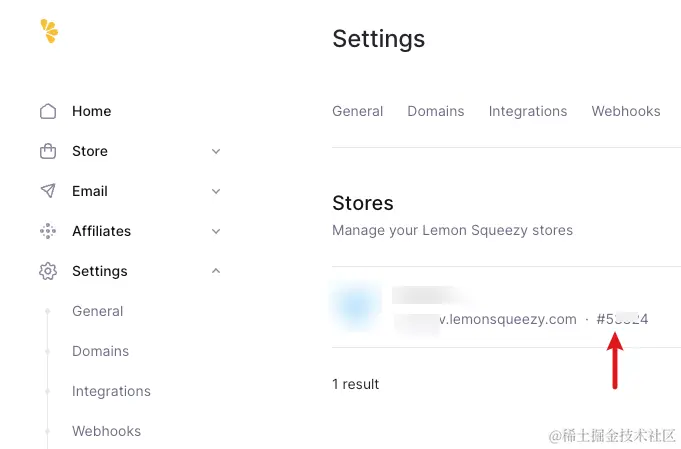This screenshot has width=681, height=449.
Task: Select General in the sidebar submenu
Action: click(98, 311)
